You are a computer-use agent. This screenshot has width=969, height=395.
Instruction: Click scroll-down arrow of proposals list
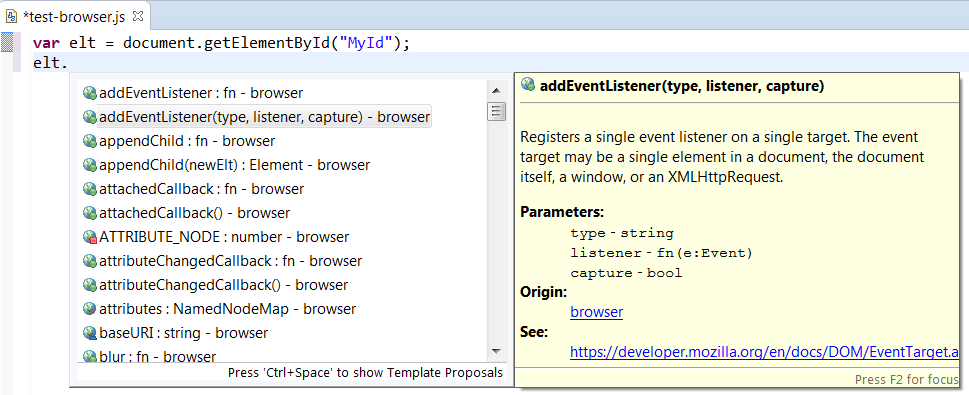point(496,351)
